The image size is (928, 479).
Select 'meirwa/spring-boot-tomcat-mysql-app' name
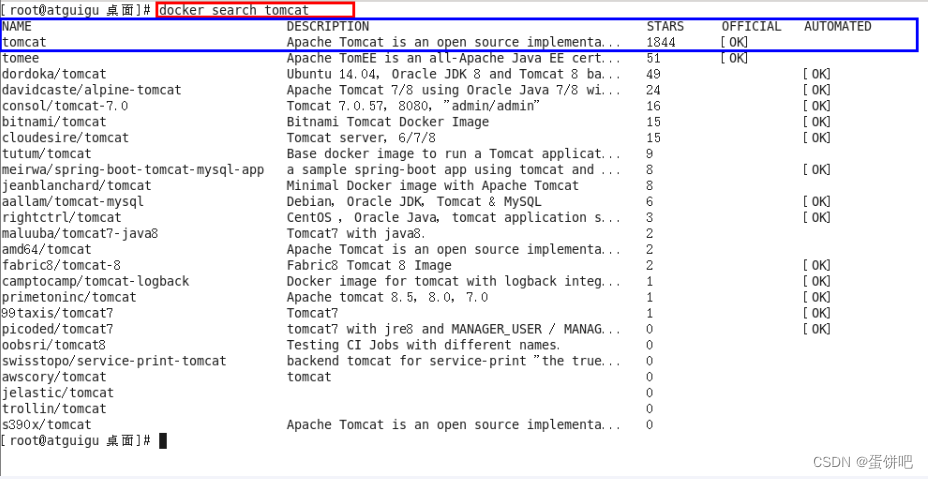(x=133, y=171)
